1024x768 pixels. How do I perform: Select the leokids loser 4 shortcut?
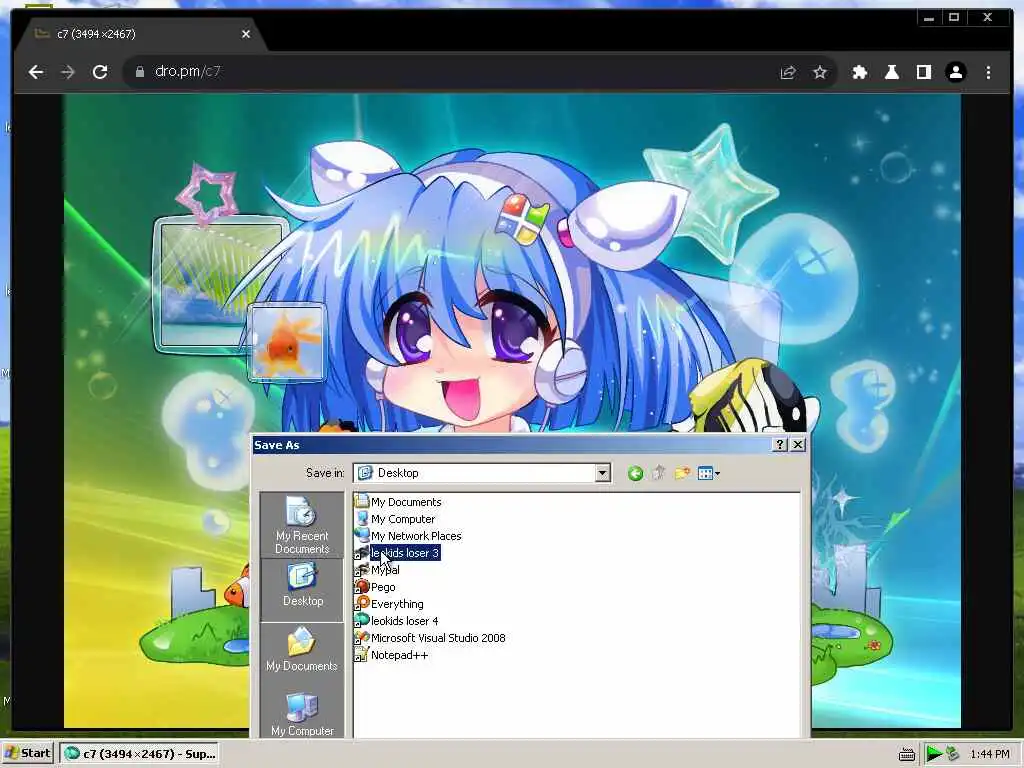point(396,620)
